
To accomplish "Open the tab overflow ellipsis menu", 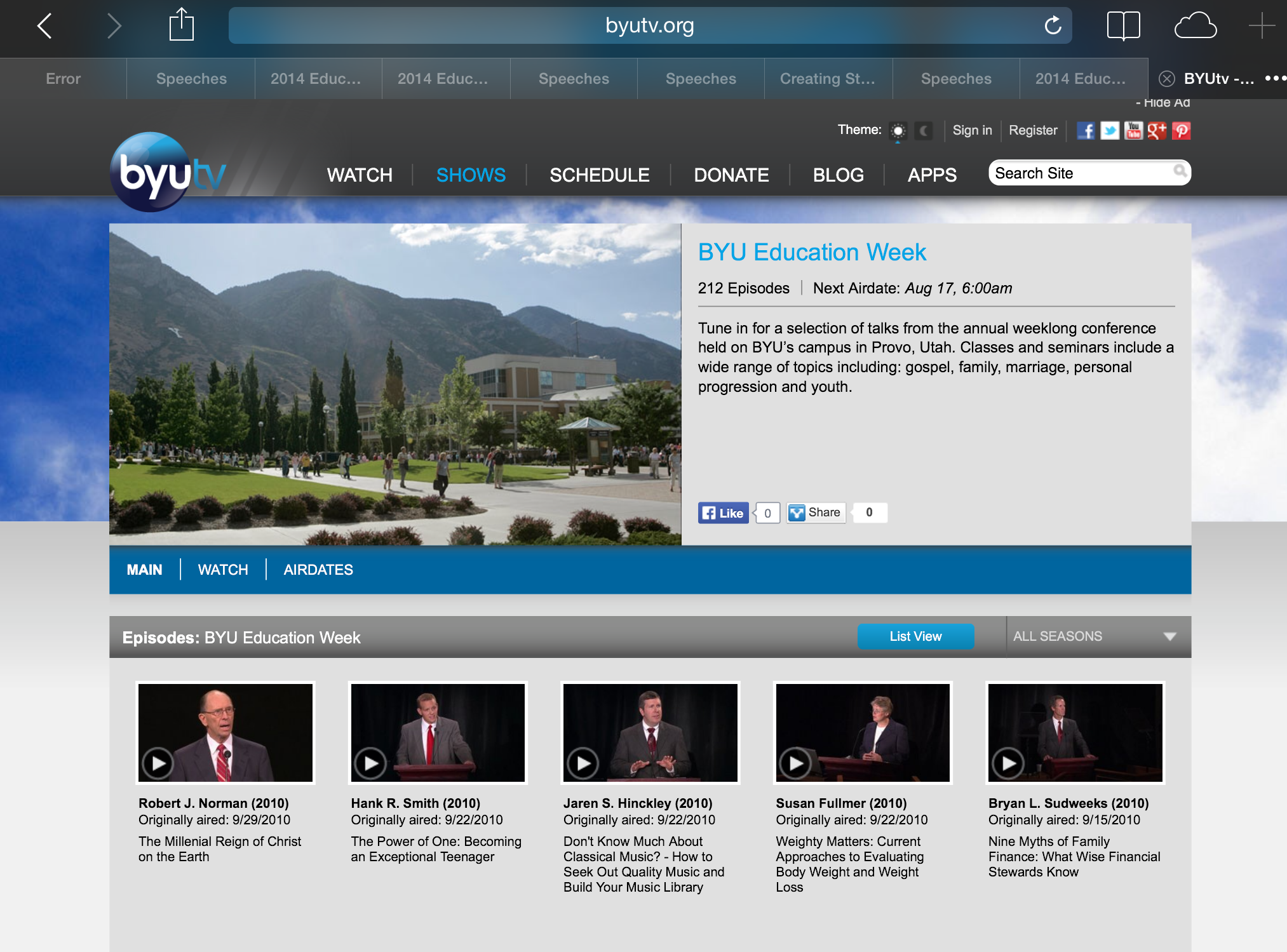I will point(1275,78).
